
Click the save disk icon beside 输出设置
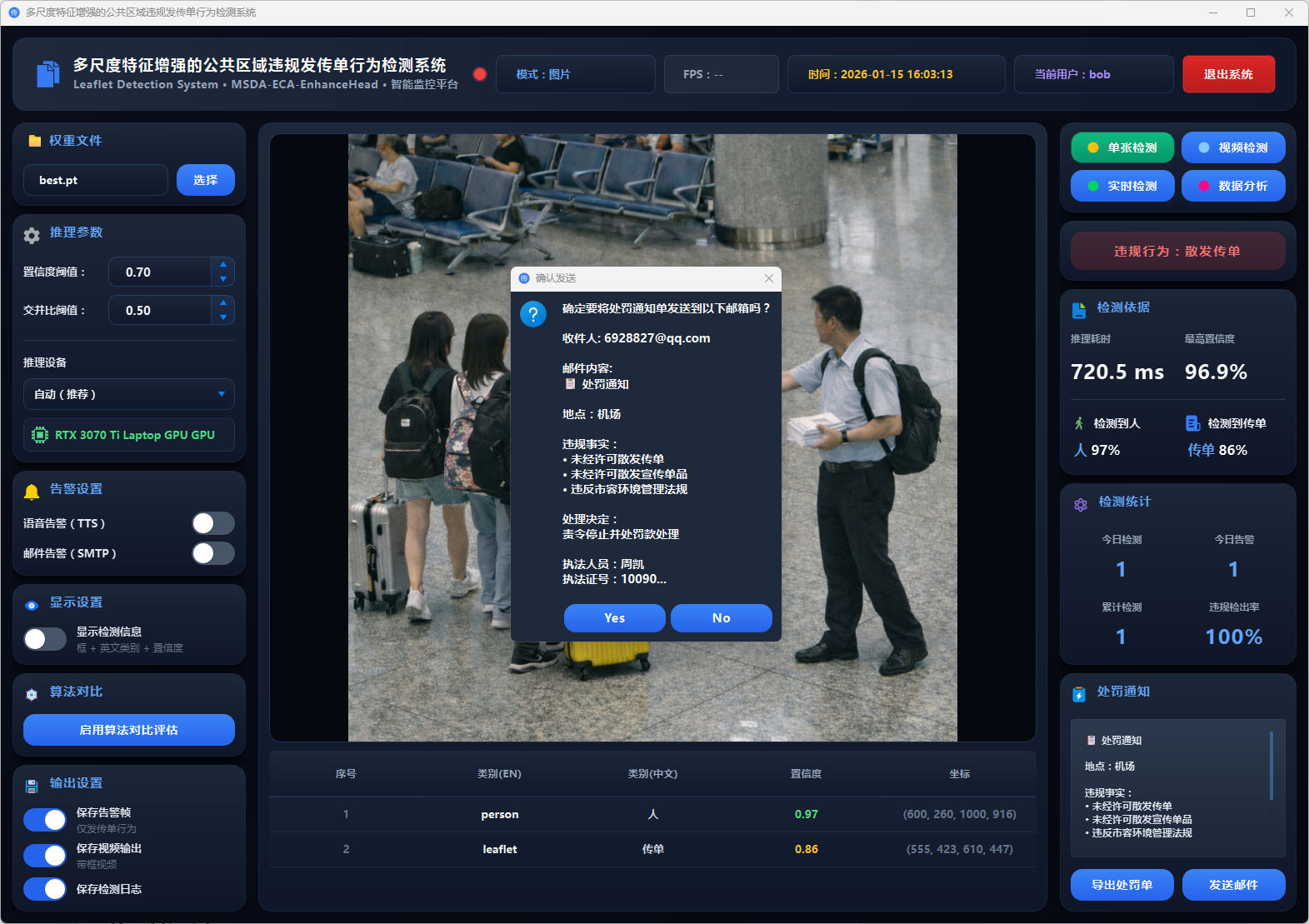(x=32, y=786)
